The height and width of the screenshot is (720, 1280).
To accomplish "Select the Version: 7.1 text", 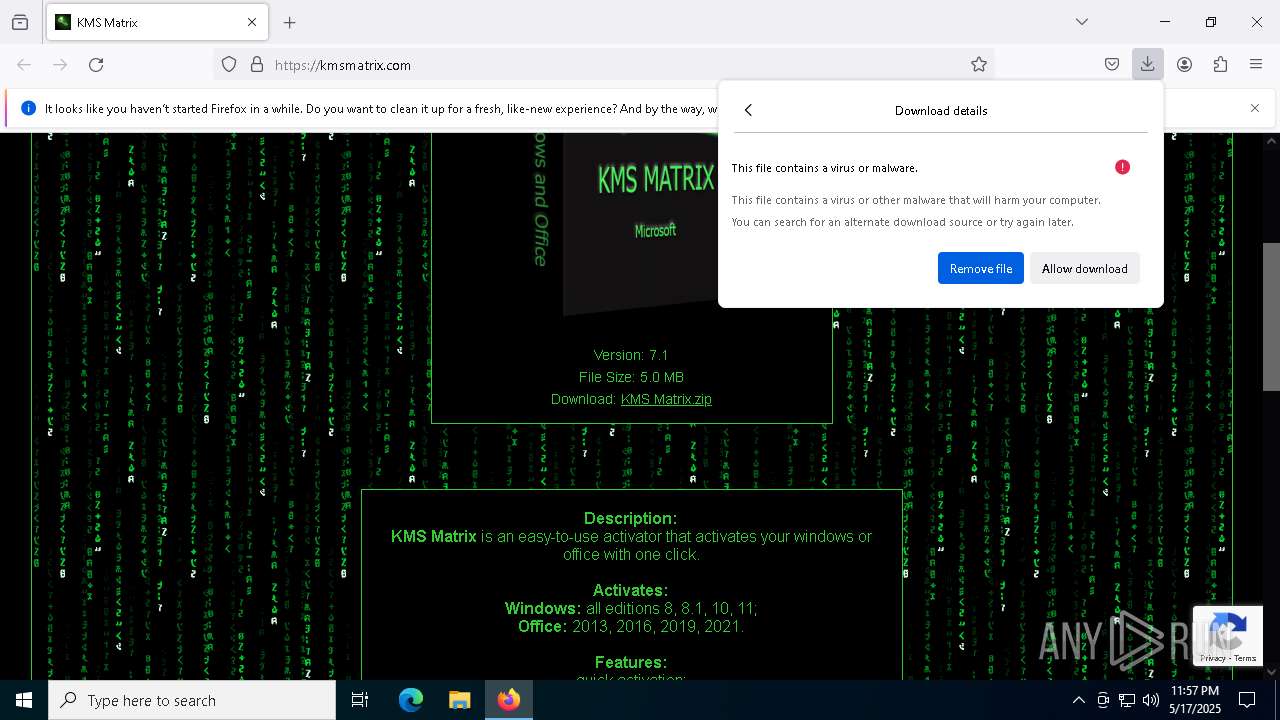I will click(630, 355).
